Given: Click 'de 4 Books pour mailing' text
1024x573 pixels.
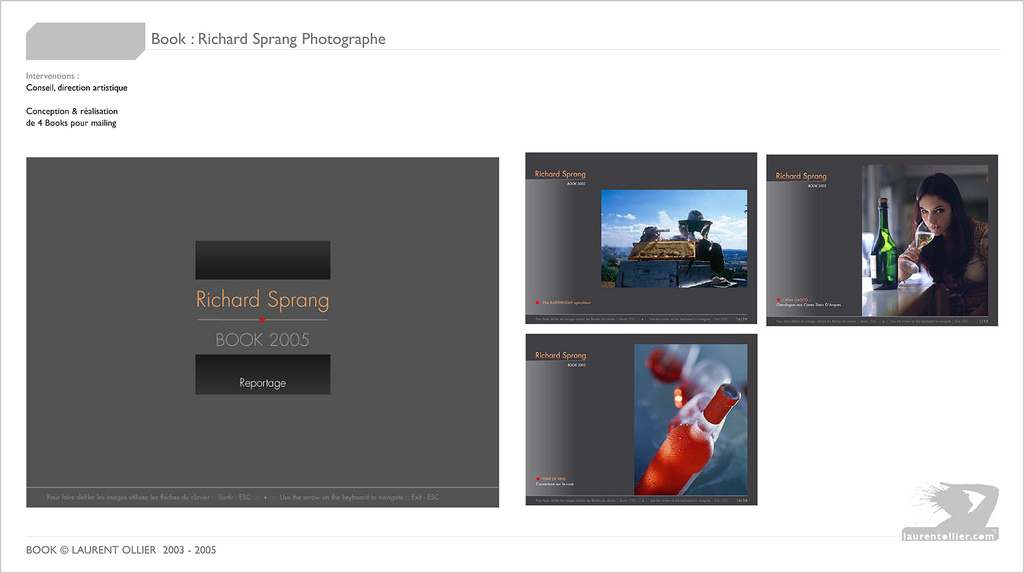Looking at the screenshot, I should point(71,123).
